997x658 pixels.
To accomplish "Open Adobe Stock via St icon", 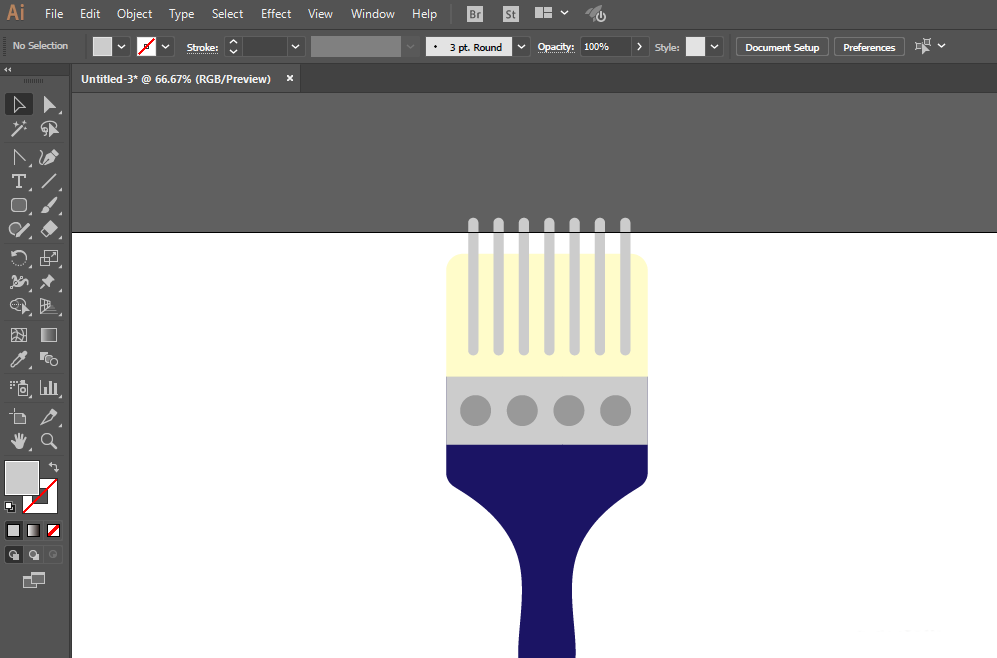I will tap(511, 14).
